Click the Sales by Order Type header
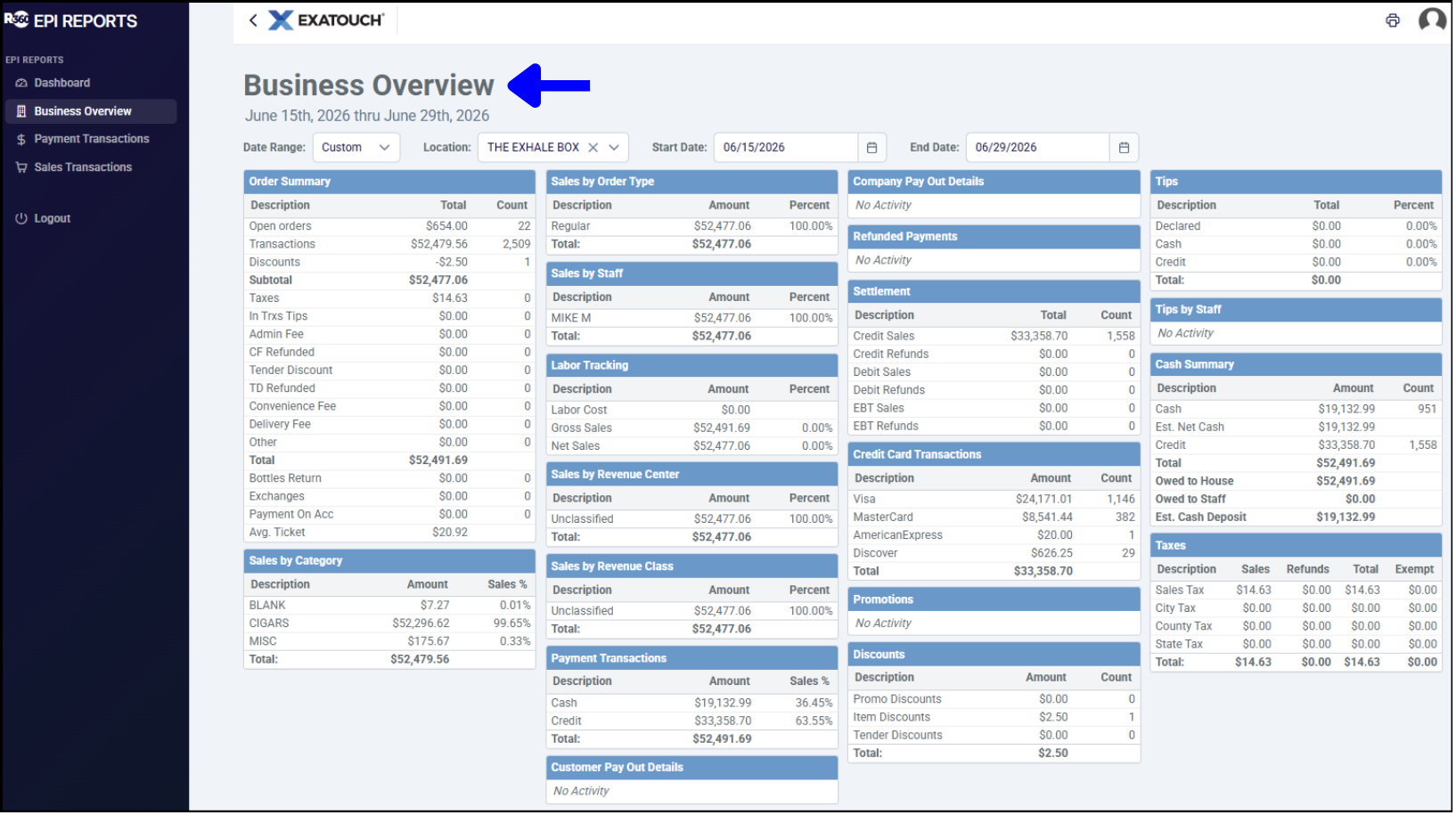Screen dimensions: 1456x815 coord(691,182)
